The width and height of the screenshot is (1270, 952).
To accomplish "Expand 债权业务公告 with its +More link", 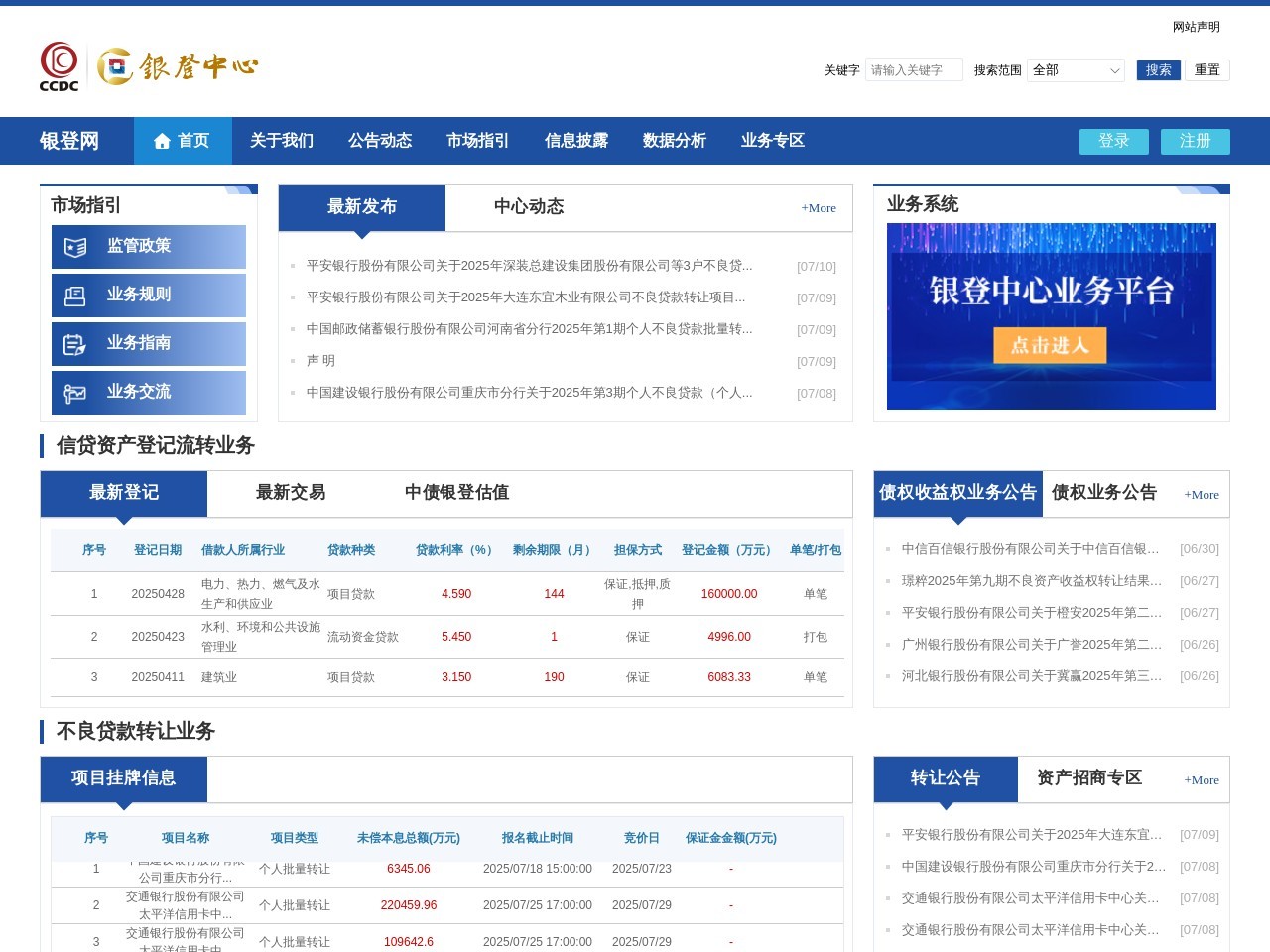I will point(1201,494).
